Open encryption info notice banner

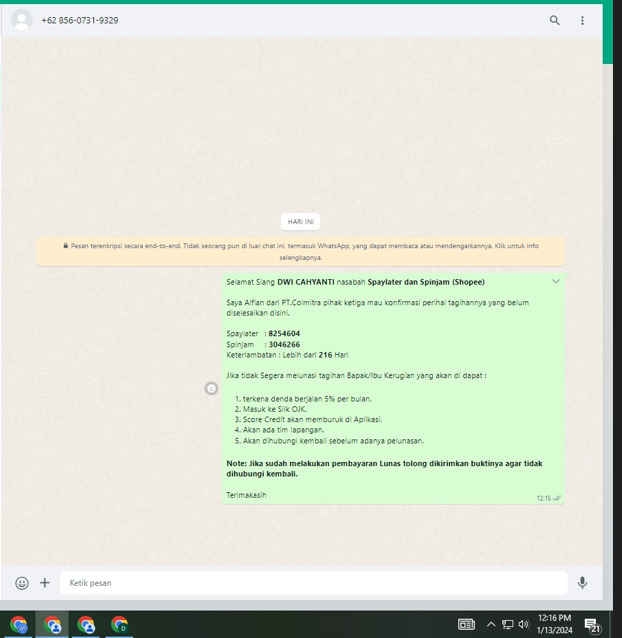[x=300, y=251]
